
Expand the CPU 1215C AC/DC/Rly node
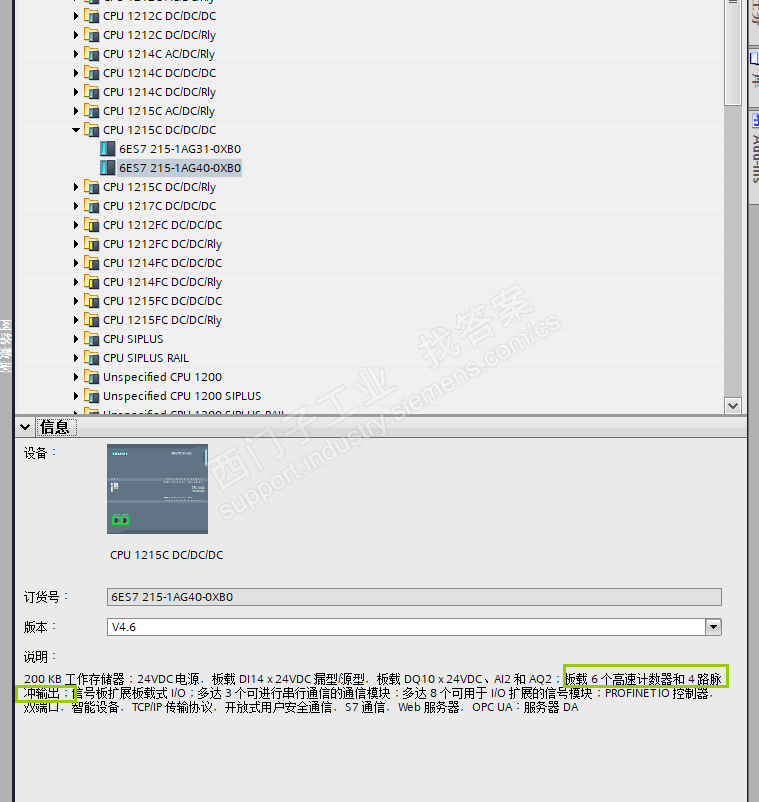[76, 111]
